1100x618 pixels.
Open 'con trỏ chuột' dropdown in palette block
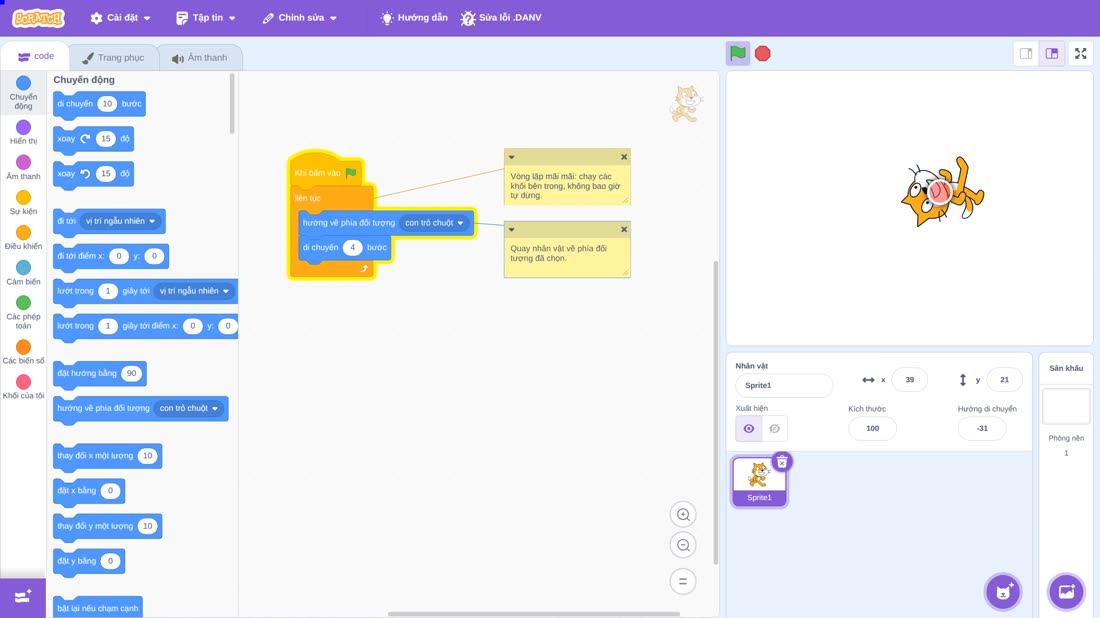[189, 408]
